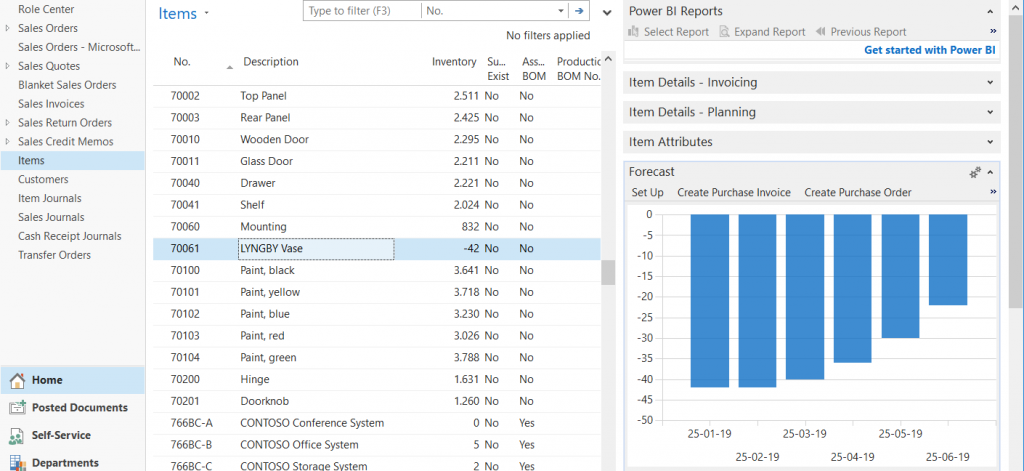Screen dimensions: 1024x471
Task: Click the Expand Report icon
Action: click(724, 32)
